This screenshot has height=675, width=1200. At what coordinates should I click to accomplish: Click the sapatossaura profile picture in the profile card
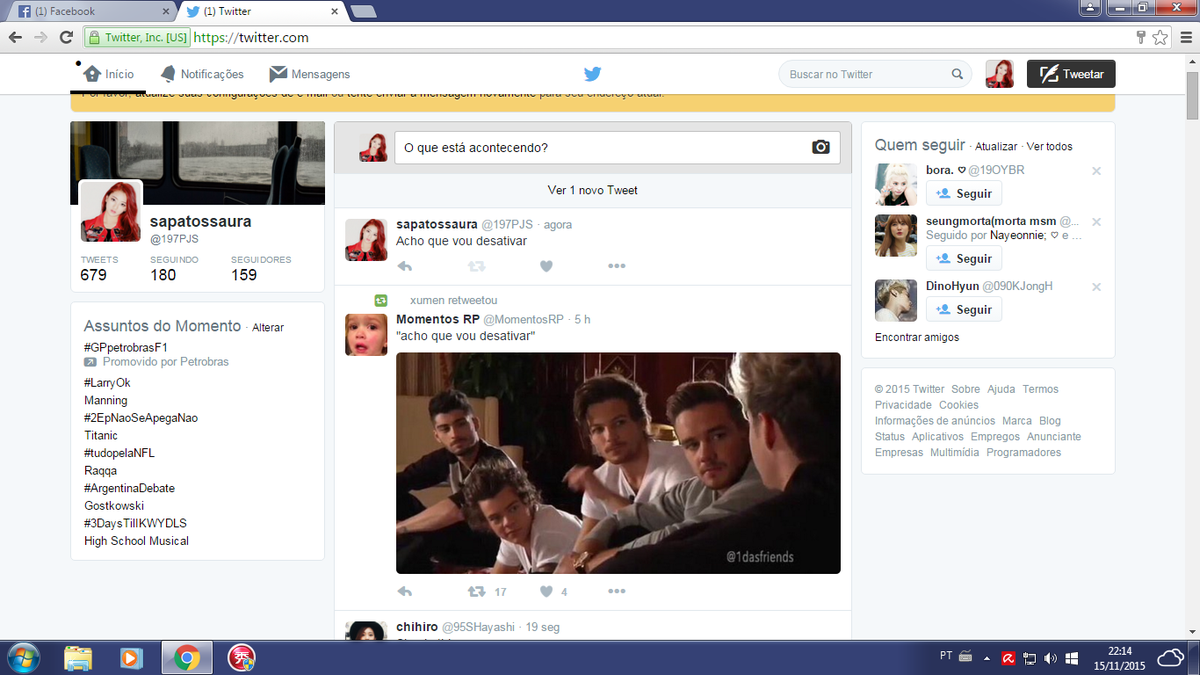[111, 212]
